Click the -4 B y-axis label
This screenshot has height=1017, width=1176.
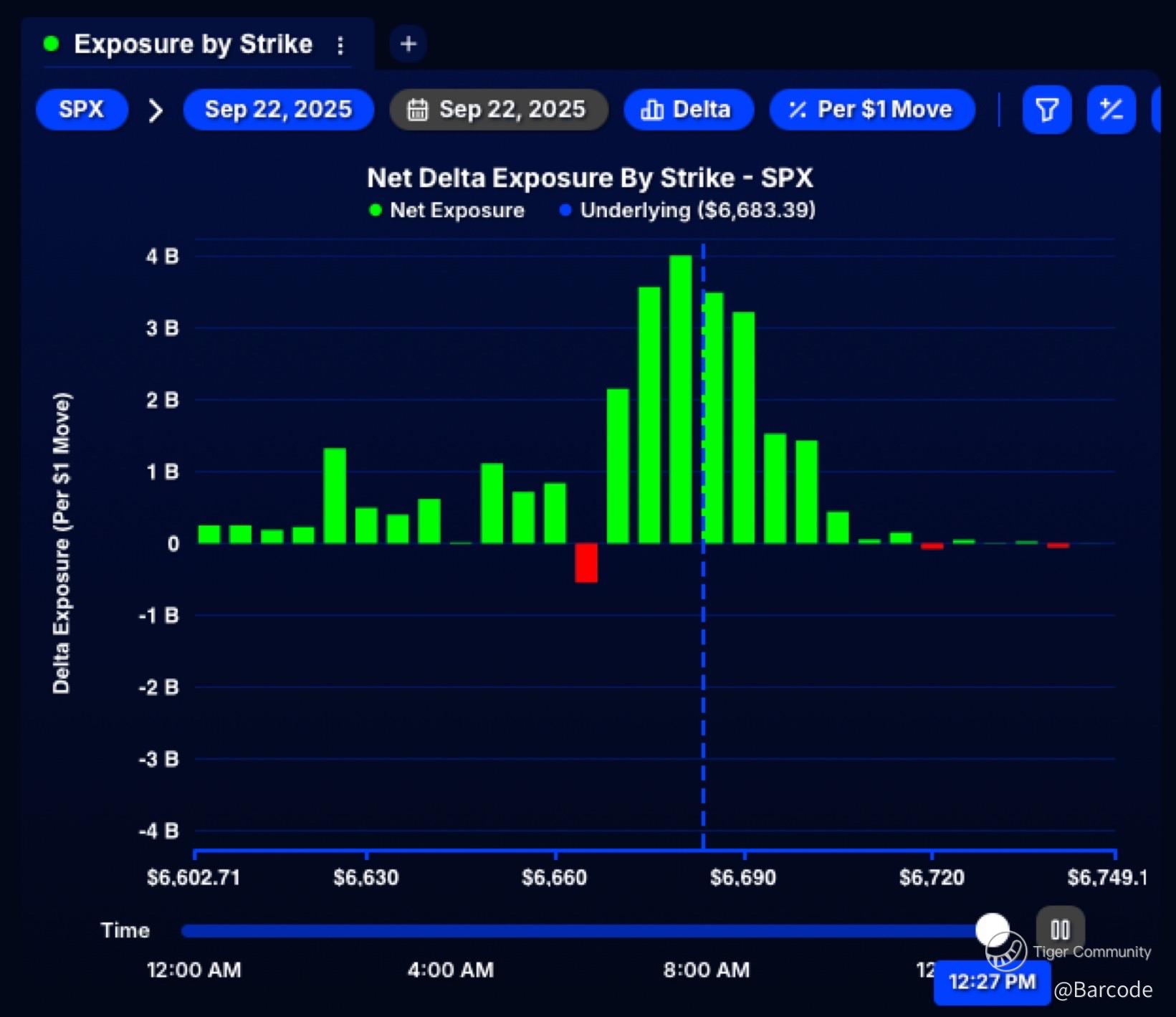coord(158,831)
